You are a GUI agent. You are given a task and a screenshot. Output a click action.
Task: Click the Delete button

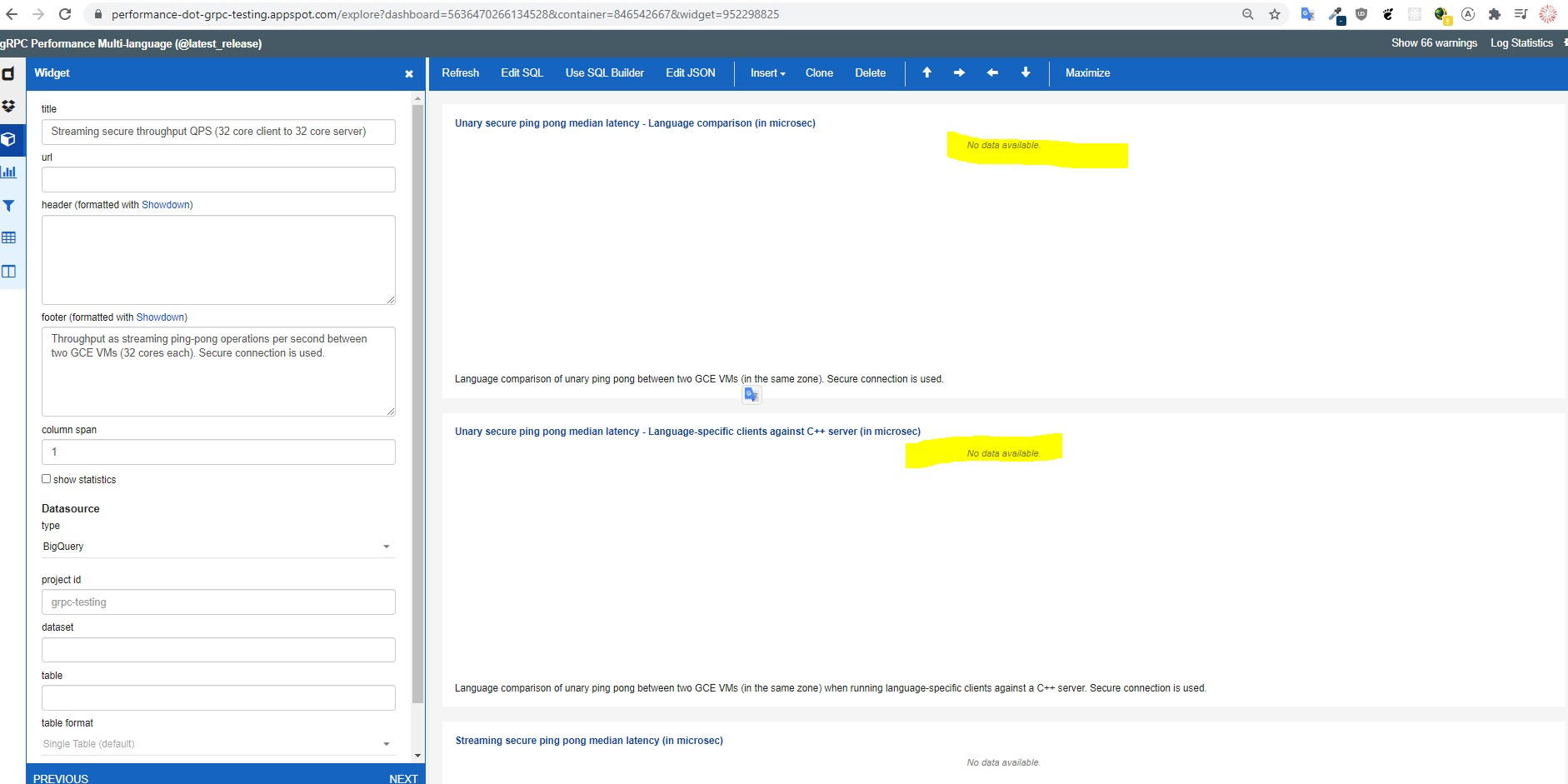pos(870,73)
